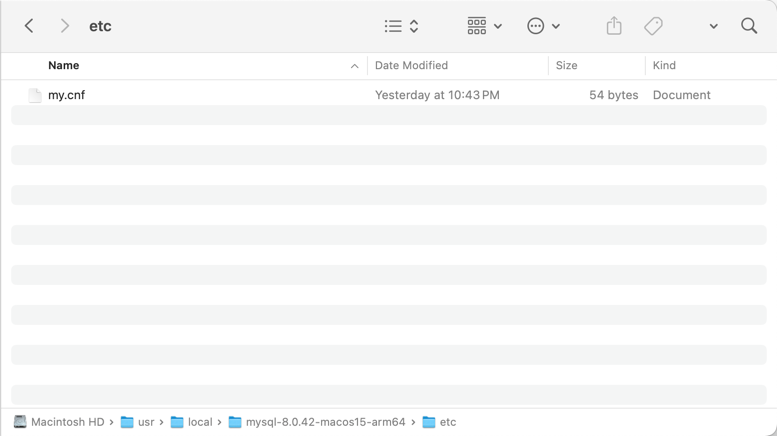Viewport: 777px width, 436px height.
Task: Open search with the magnifier icon
Action: click(749, 26)
